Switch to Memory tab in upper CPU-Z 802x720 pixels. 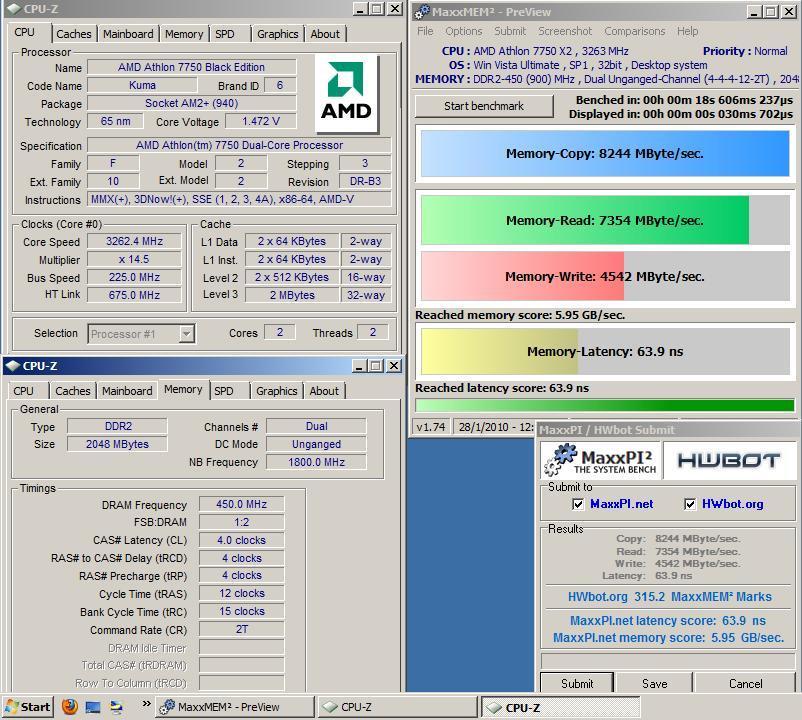(x=184, y=34)
